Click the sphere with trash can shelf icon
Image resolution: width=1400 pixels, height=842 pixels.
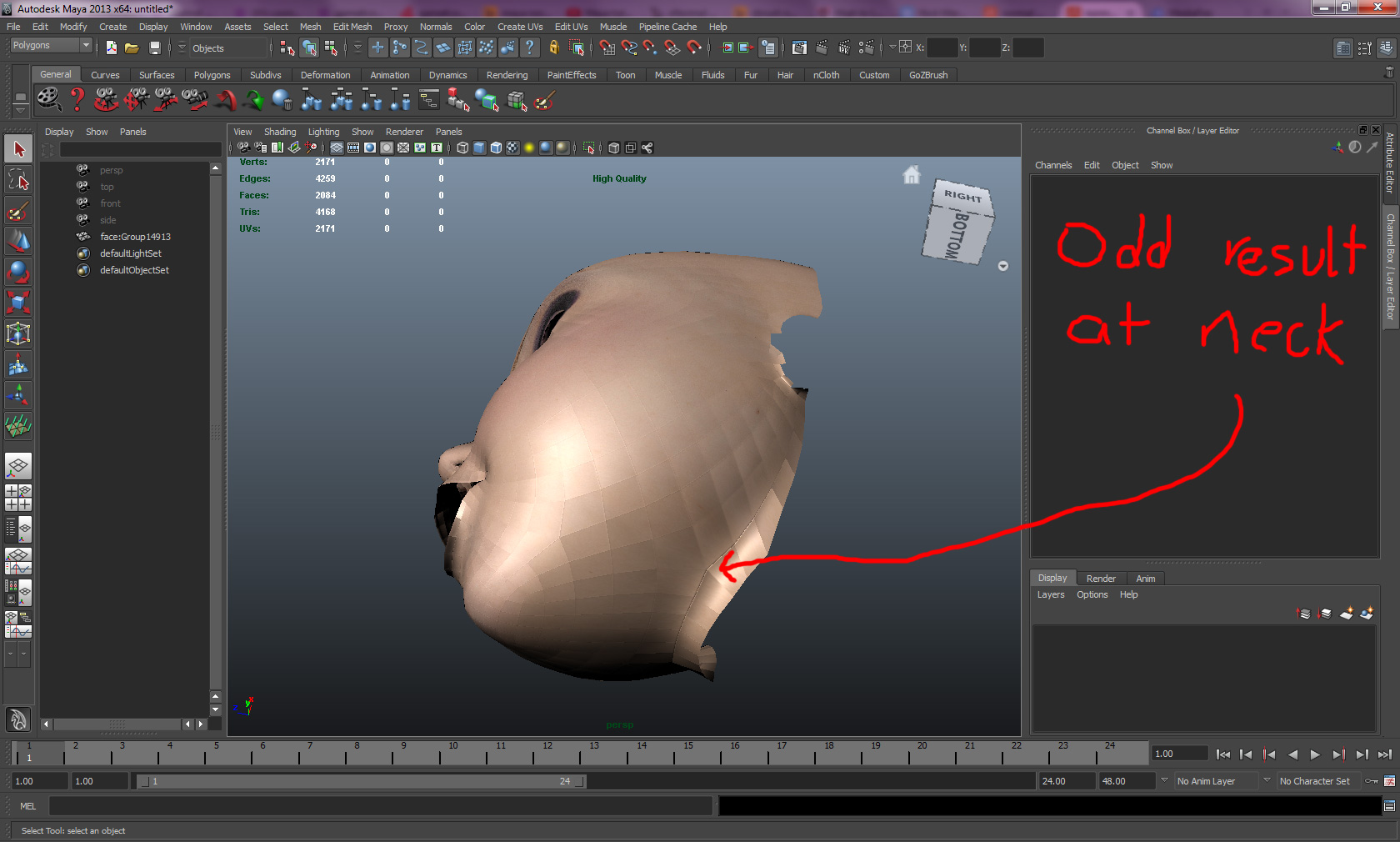click(x=282, y=100)
